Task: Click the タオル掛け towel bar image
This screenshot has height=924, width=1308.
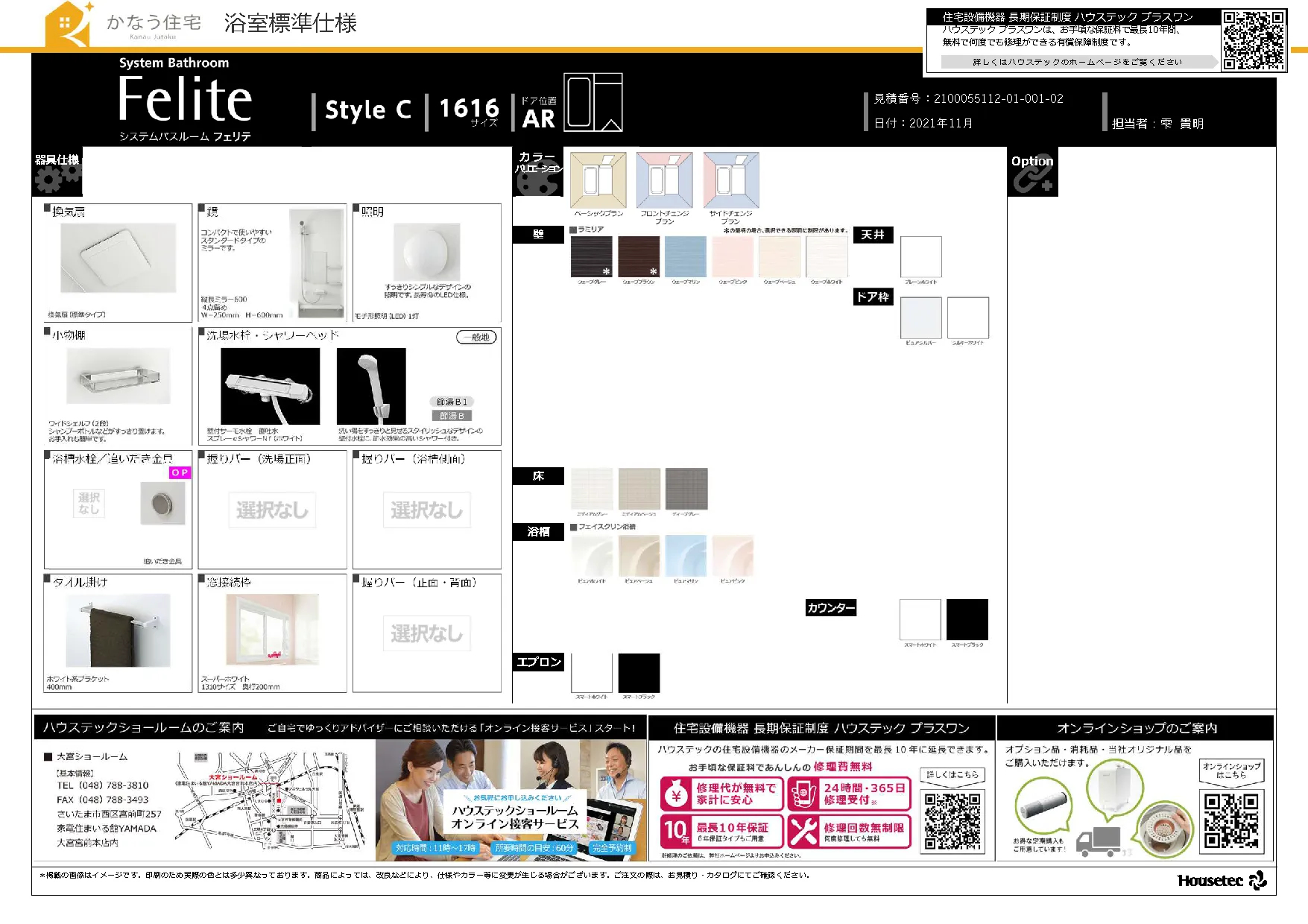Action: pos(119,630)
